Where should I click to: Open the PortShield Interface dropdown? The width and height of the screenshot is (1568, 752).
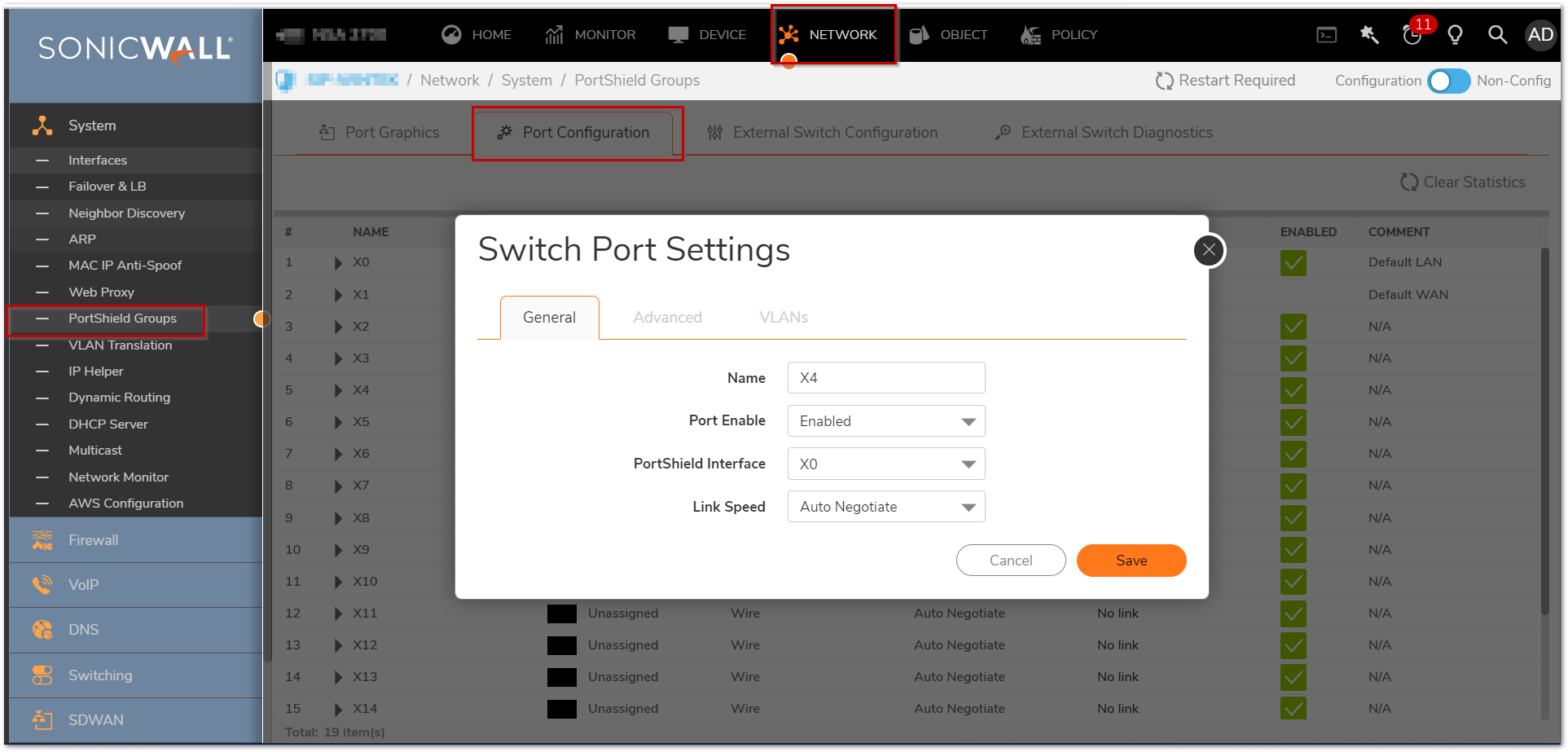coord(886,464)
